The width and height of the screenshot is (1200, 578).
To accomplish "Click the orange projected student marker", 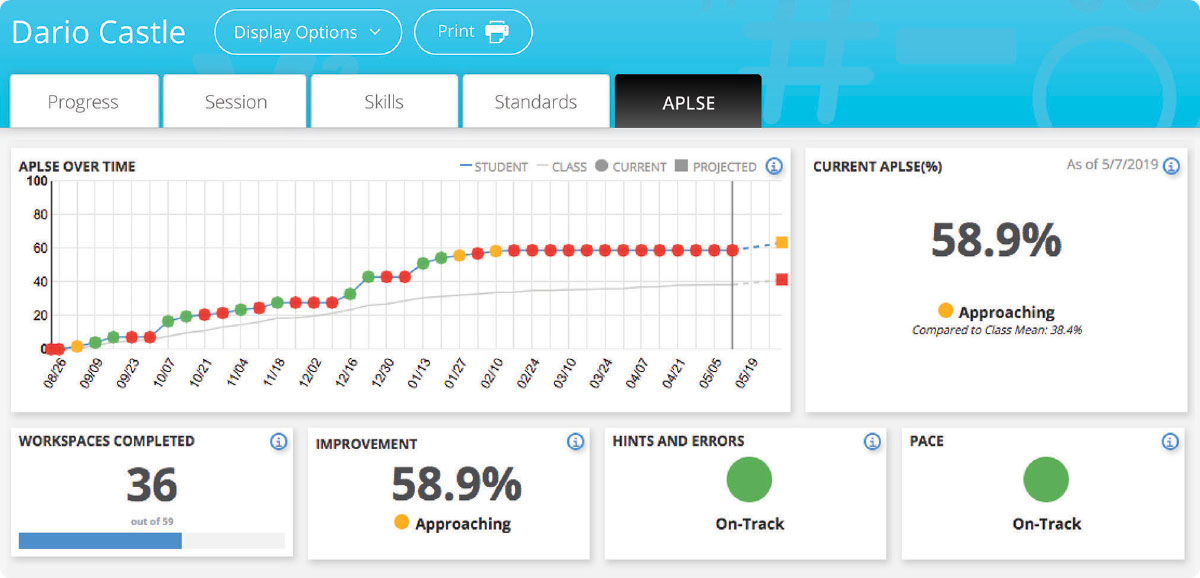I will [x=782, y=243].
